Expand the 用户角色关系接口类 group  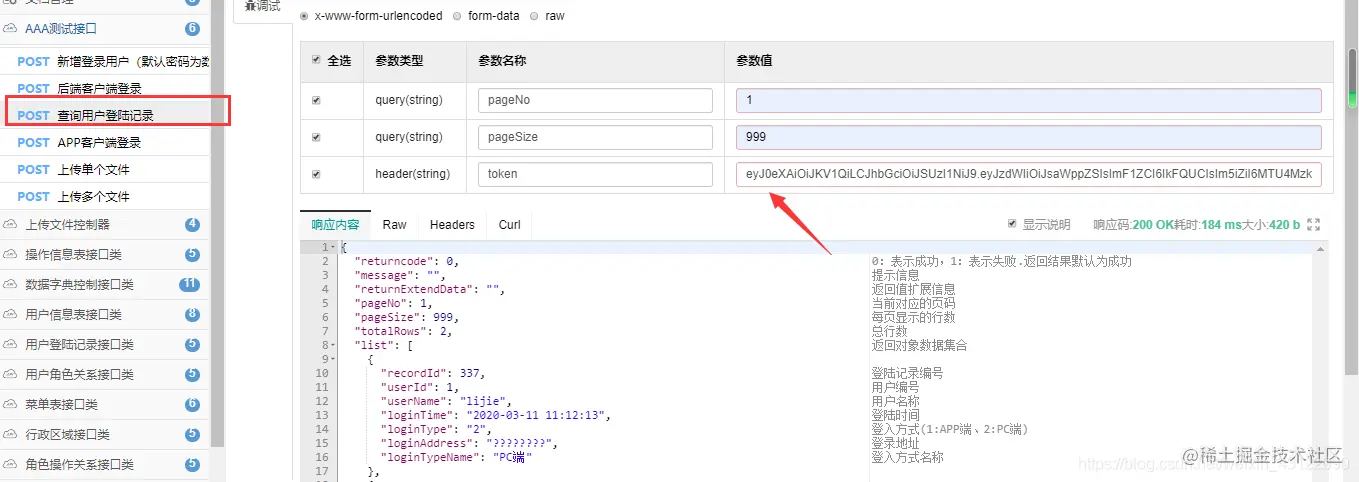point(105,375)
